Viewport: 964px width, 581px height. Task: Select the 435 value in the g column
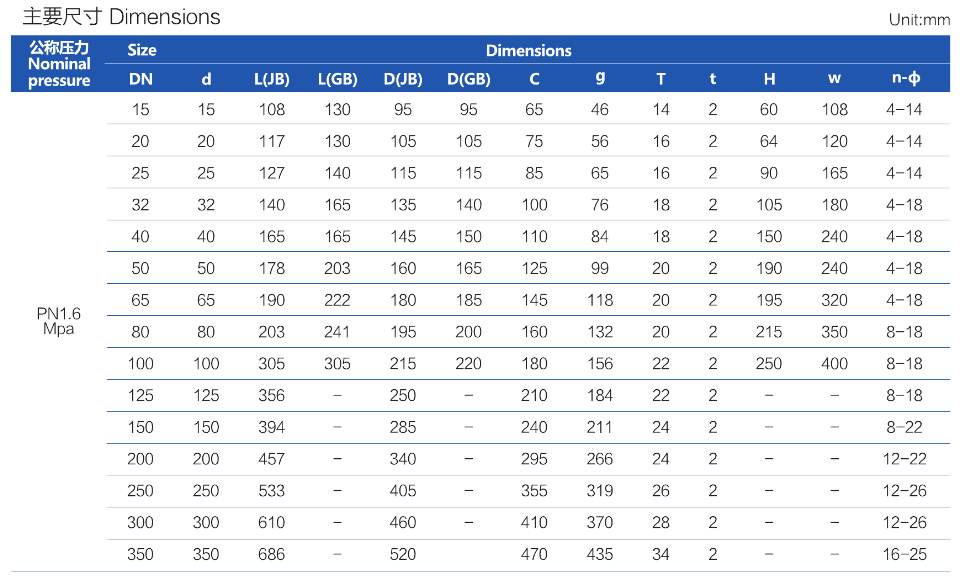pos(600,554)
